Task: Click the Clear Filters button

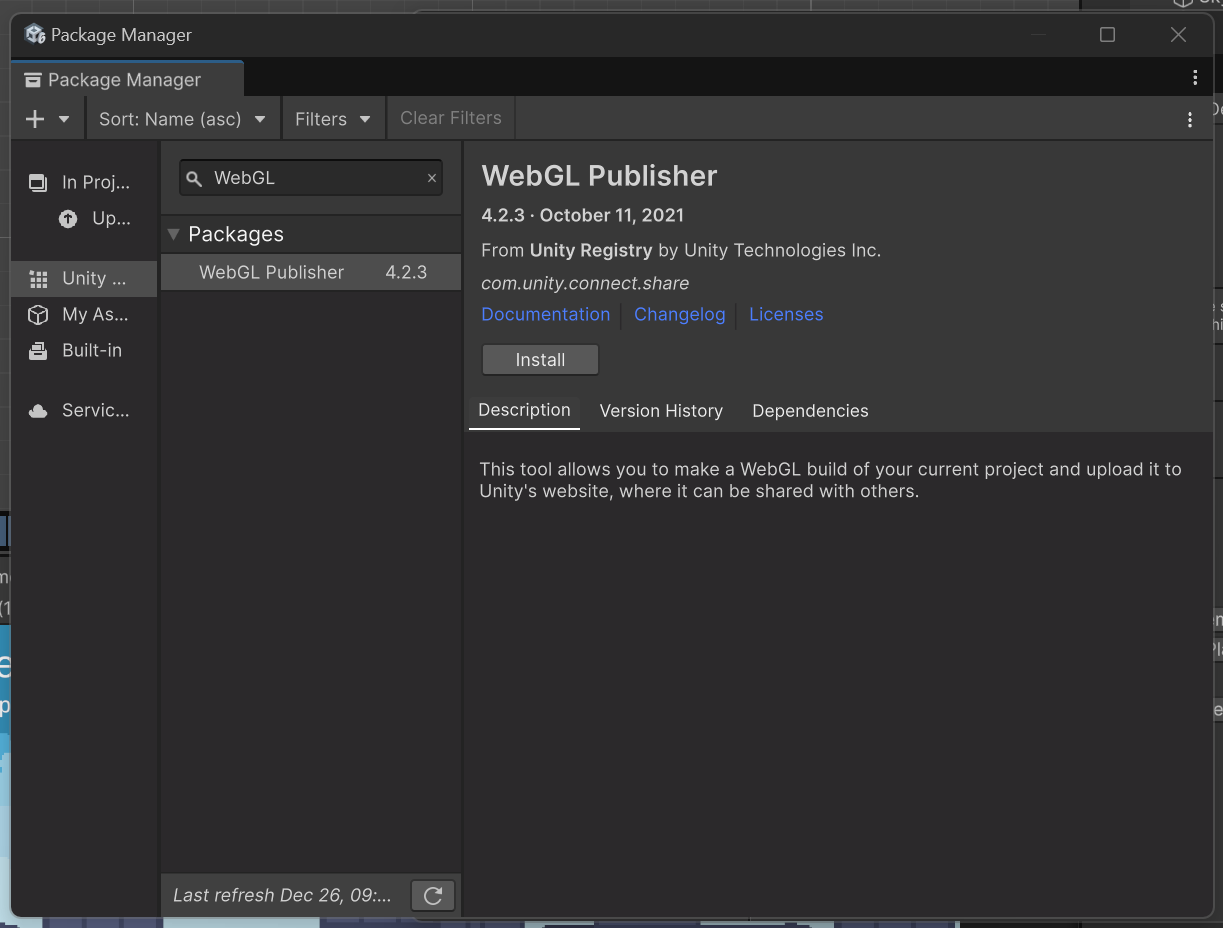Action: click(x=451, y=118)
